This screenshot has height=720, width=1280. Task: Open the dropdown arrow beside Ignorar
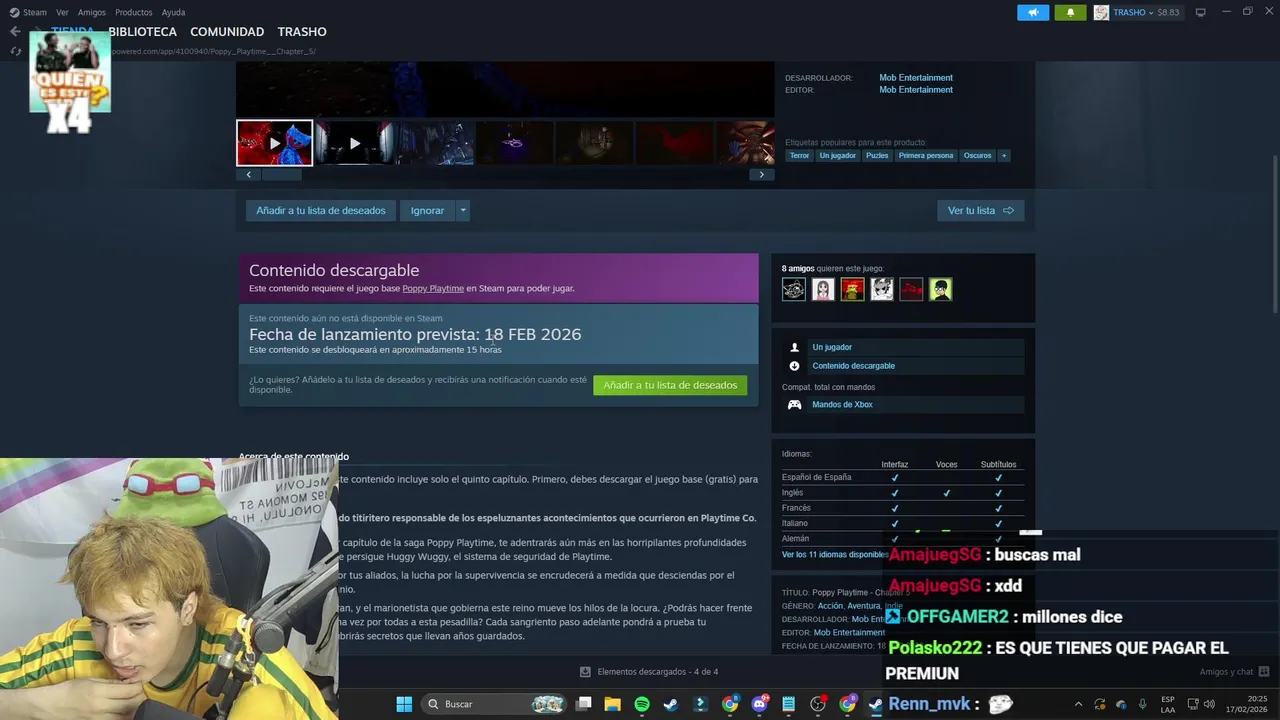(462, 211)
